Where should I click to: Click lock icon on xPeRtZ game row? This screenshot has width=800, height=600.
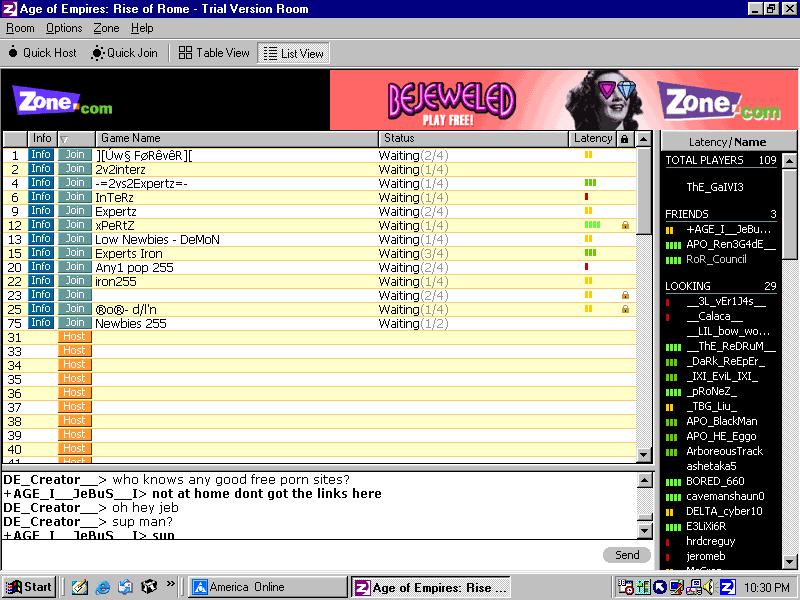tap(625, 225)
